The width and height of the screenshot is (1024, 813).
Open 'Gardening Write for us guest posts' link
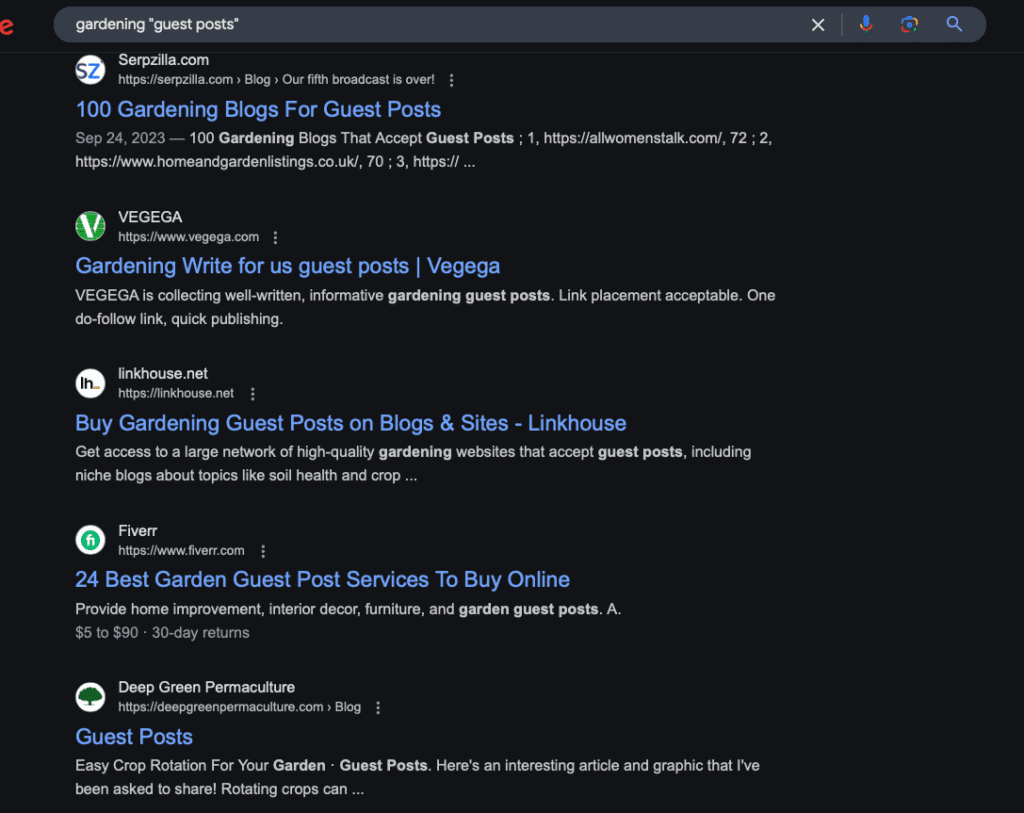(287, 266)
